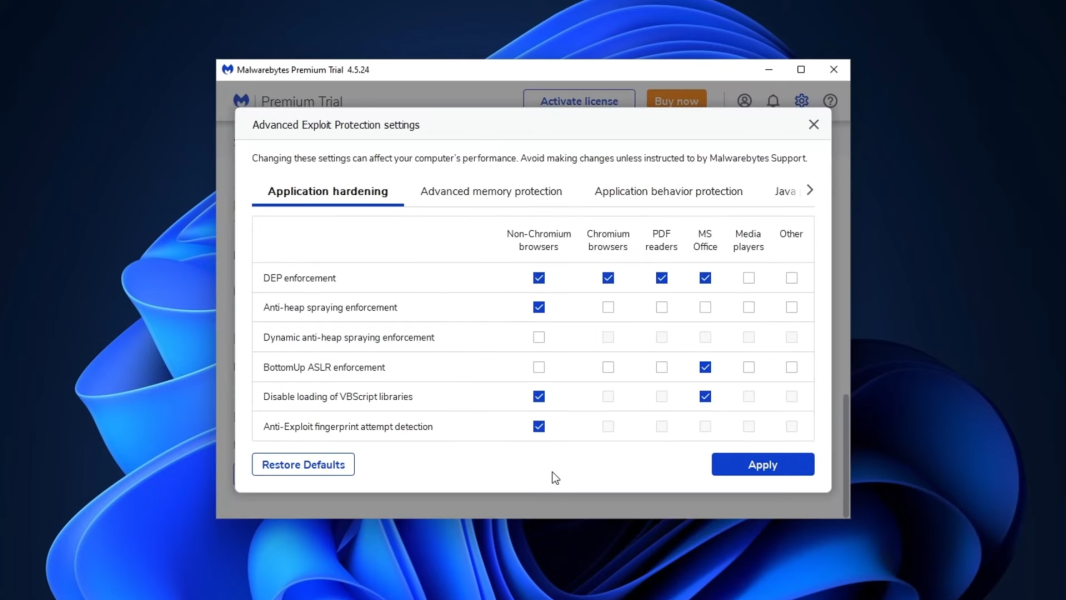Enable Anti-heap spraying for MS Office
The width and height of the screenshot is (1066, 600).
(705, 307)
